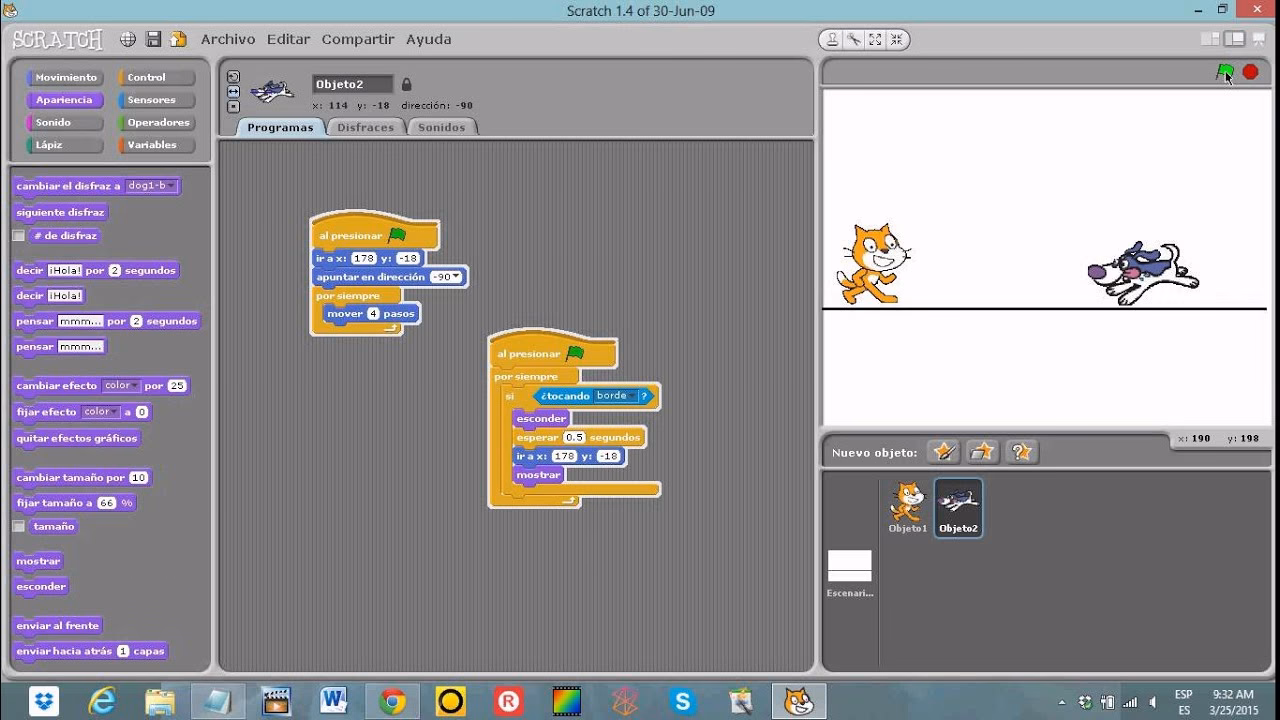Set rotation style to can rotate
Image resolution: width=1280 pixels, height=720 pixels.
coord(233,76)
